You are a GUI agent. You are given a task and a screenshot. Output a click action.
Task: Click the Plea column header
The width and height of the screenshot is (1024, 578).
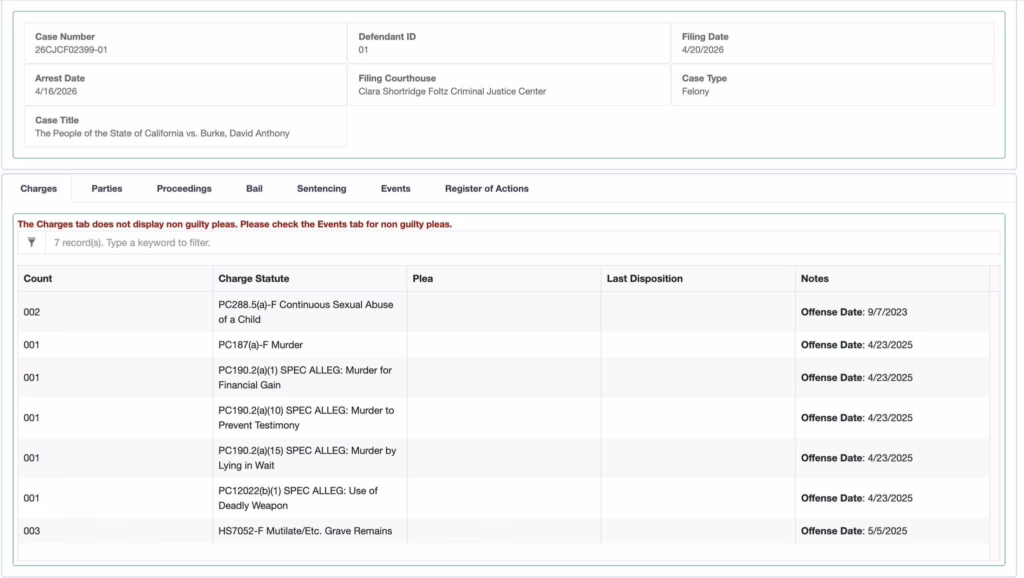(x=422, y=278)
